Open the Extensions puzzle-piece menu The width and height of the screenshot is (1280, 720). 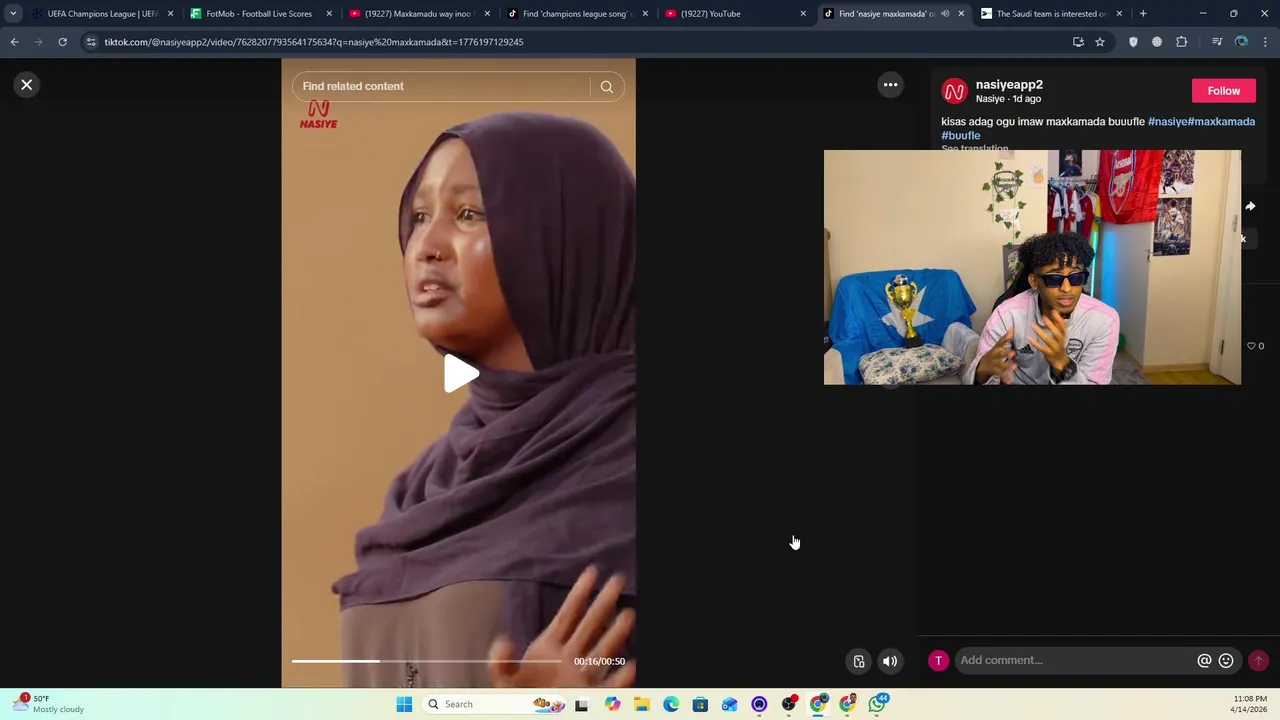point(1182,42)
